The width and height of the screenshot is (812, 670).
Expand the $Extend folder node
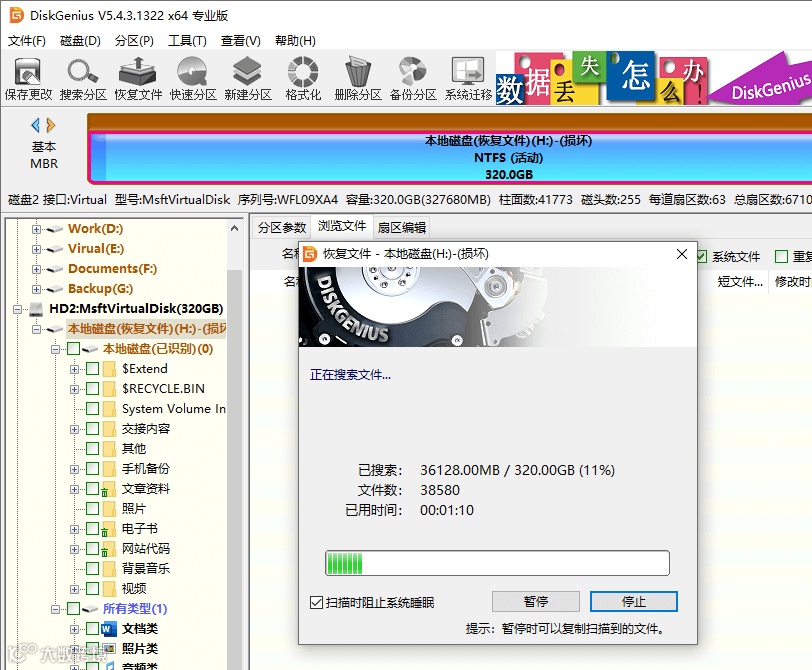click(75, 369)
